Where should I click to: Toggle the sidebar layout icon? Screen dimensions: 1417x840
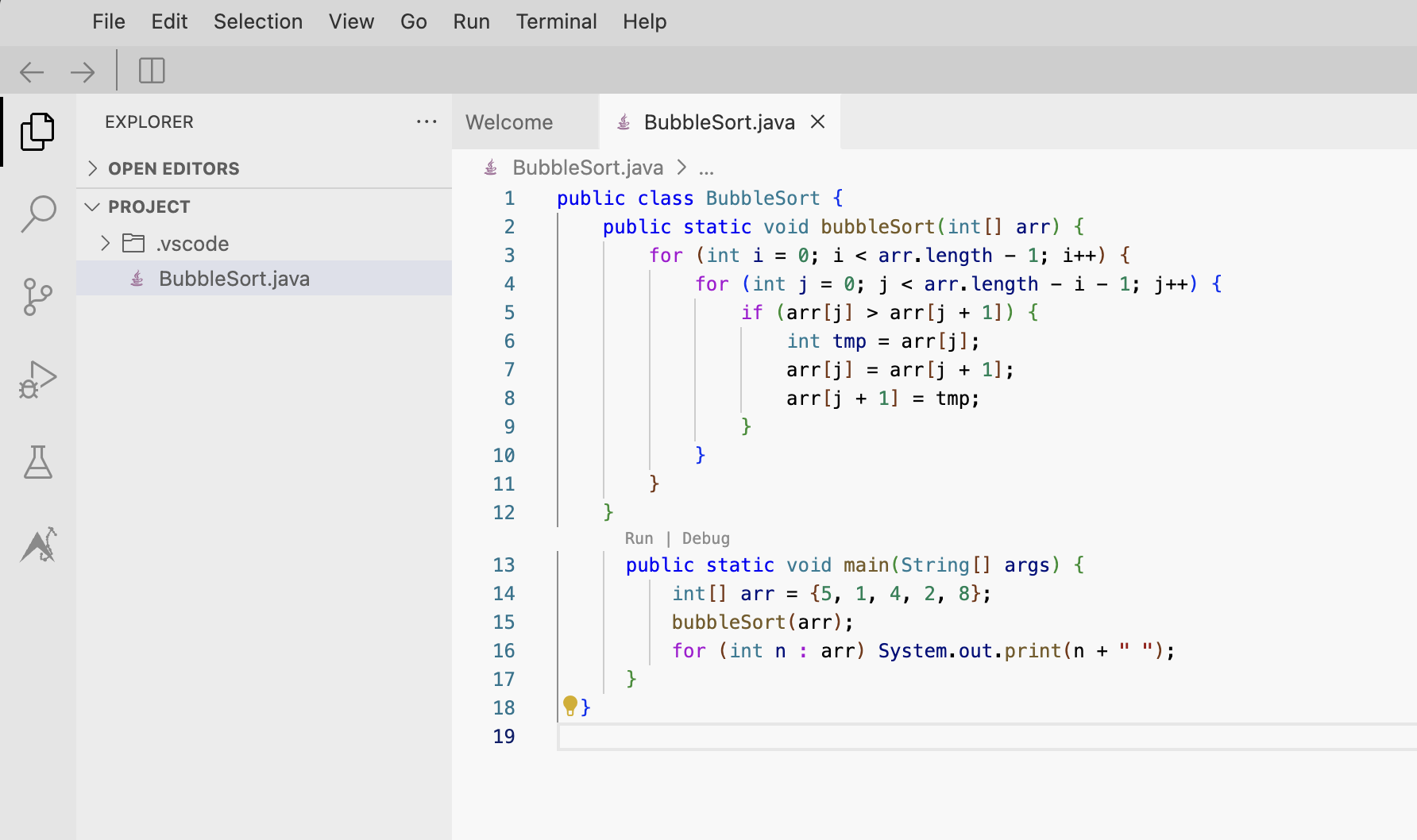click(x=152, y=71)
